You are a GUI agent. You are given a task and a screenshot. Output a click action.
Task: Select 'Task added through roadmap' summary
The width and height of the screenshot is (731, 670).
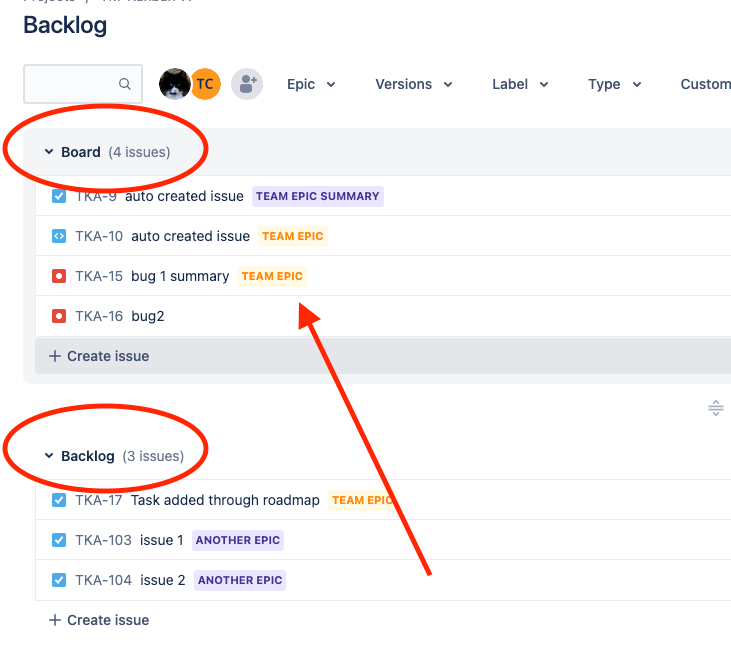click(225, 500)
